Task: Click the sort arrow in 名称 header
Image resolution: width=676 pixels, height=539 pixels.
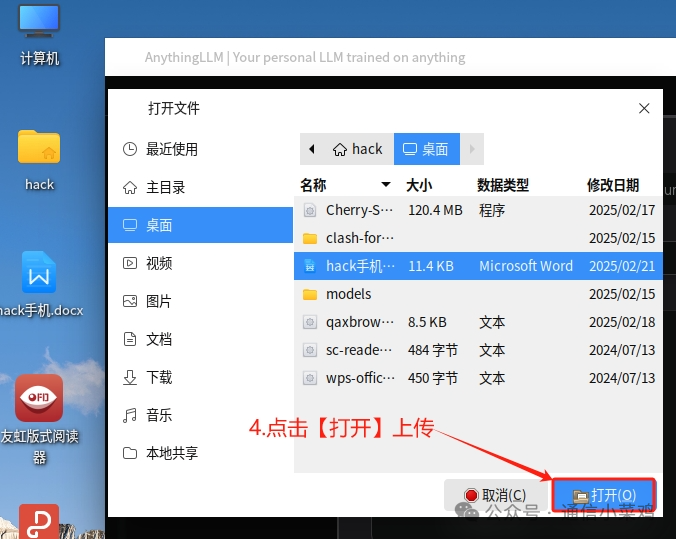Action: coord(386,185)
